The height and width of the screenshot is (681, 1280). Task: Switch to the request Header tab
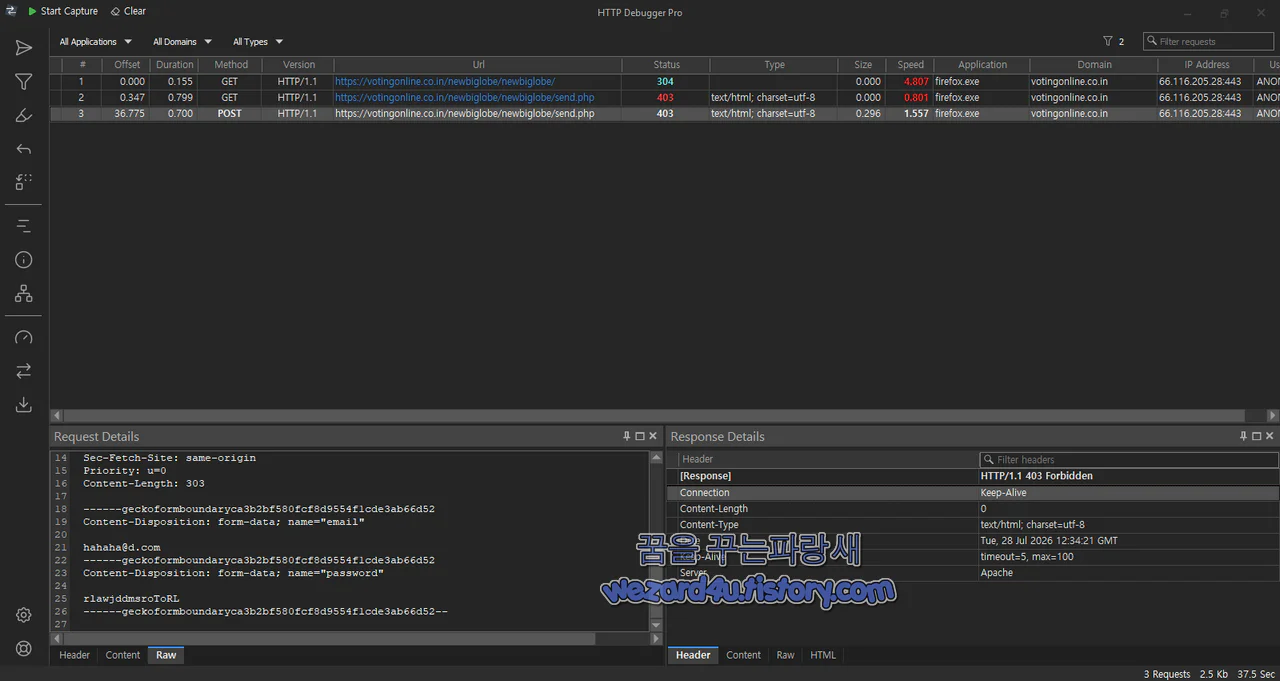[74, 655]
